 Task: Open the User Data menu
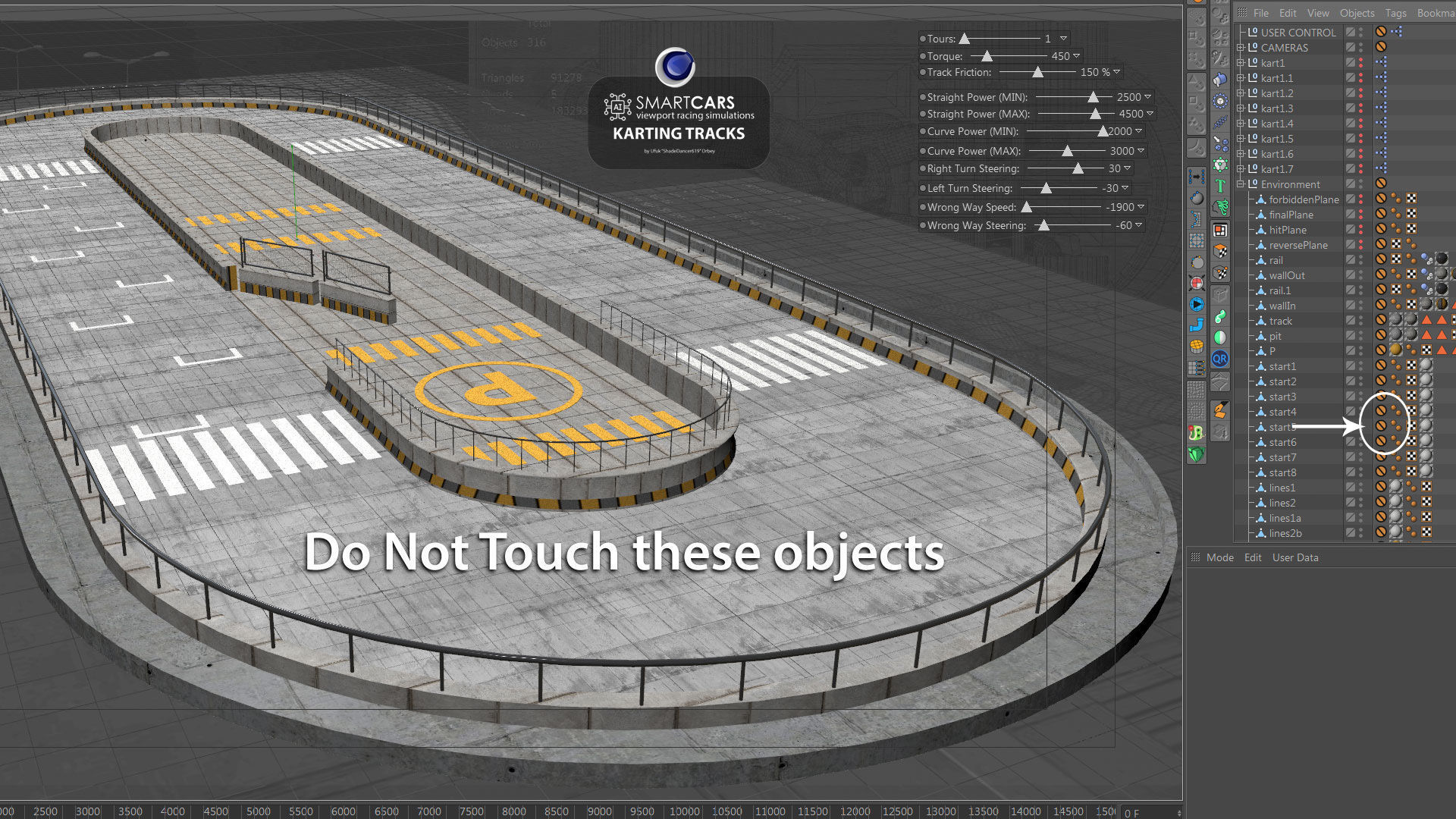coord(1295,557)
